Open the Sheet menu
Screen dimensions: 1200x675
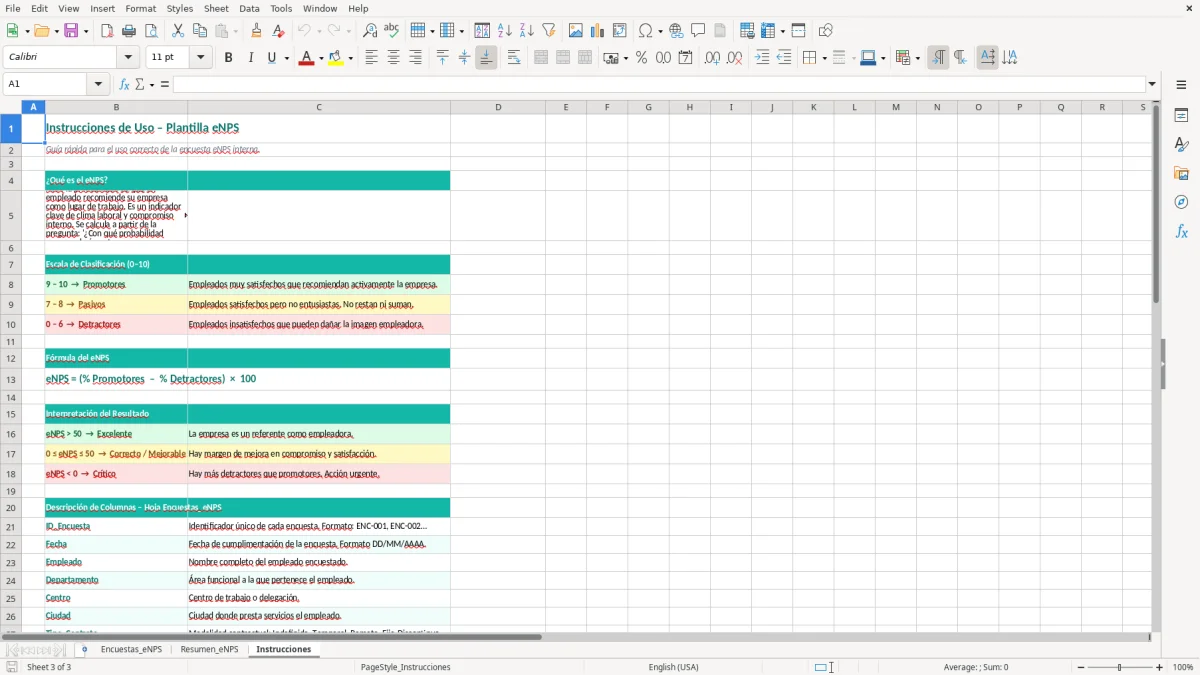[216, 8]
